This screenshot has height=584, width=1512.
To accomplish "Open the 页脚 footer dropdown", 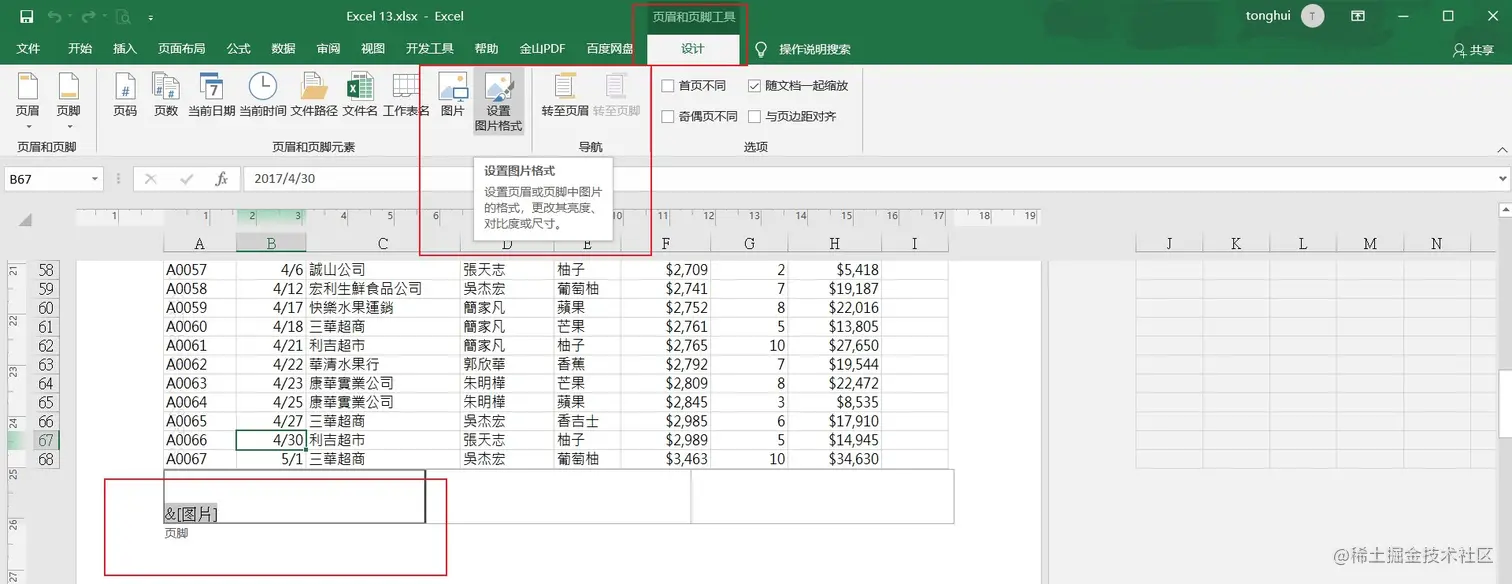I will click(68, 100).
